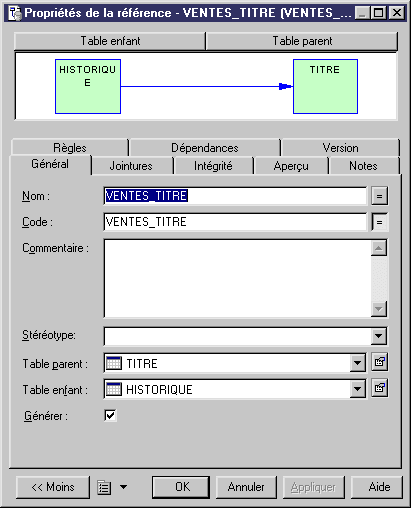Toggle the equals button beside Code field
411x508 pixels.
pyautogui.click(x=379, y=222)
